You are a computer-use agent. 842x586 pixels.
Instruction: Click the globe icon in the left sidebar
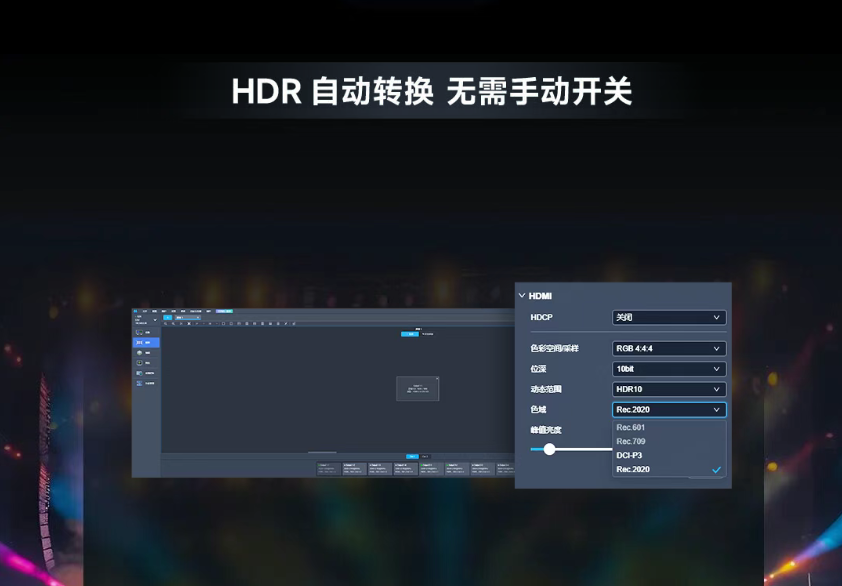tap(140, 353)
